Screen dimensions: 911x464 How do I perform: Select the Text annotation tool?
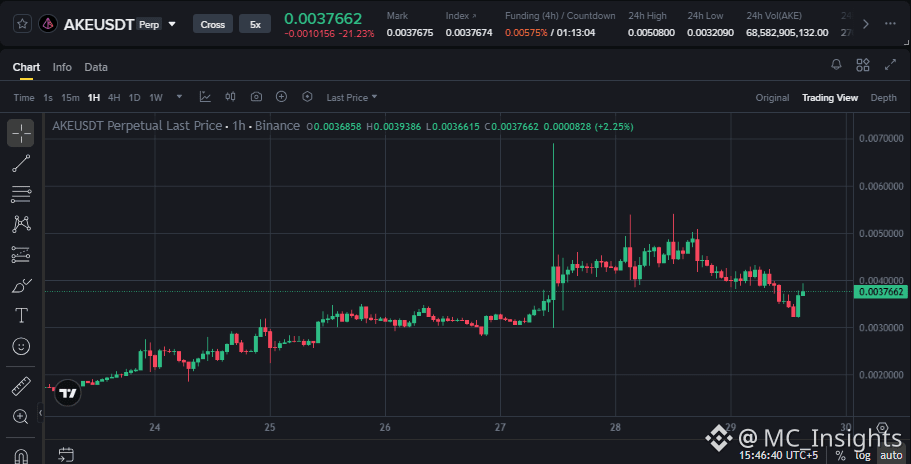coord(21,316)
